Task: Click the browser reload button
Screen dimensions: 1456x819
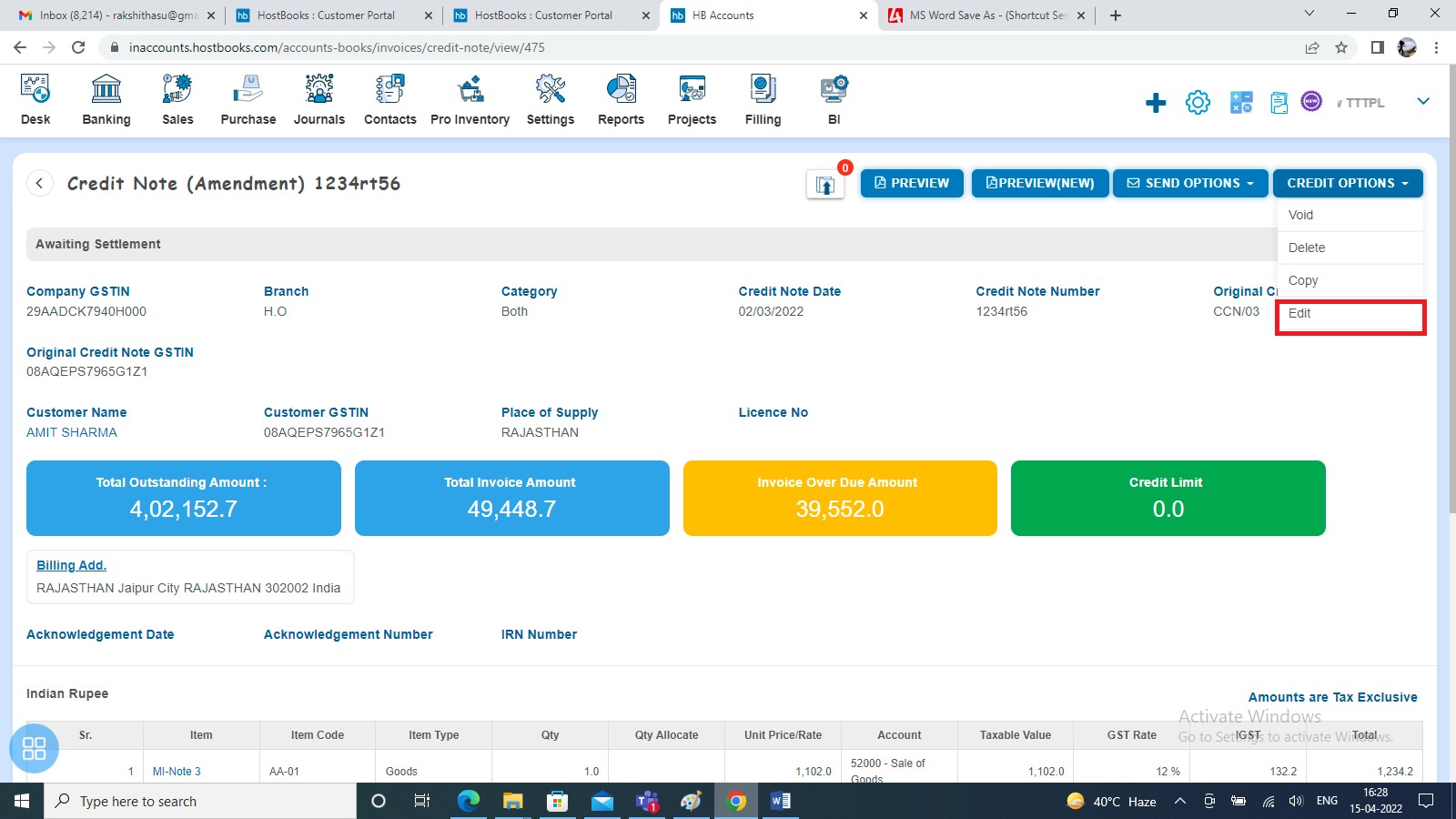Action: (x=78, y=47)
